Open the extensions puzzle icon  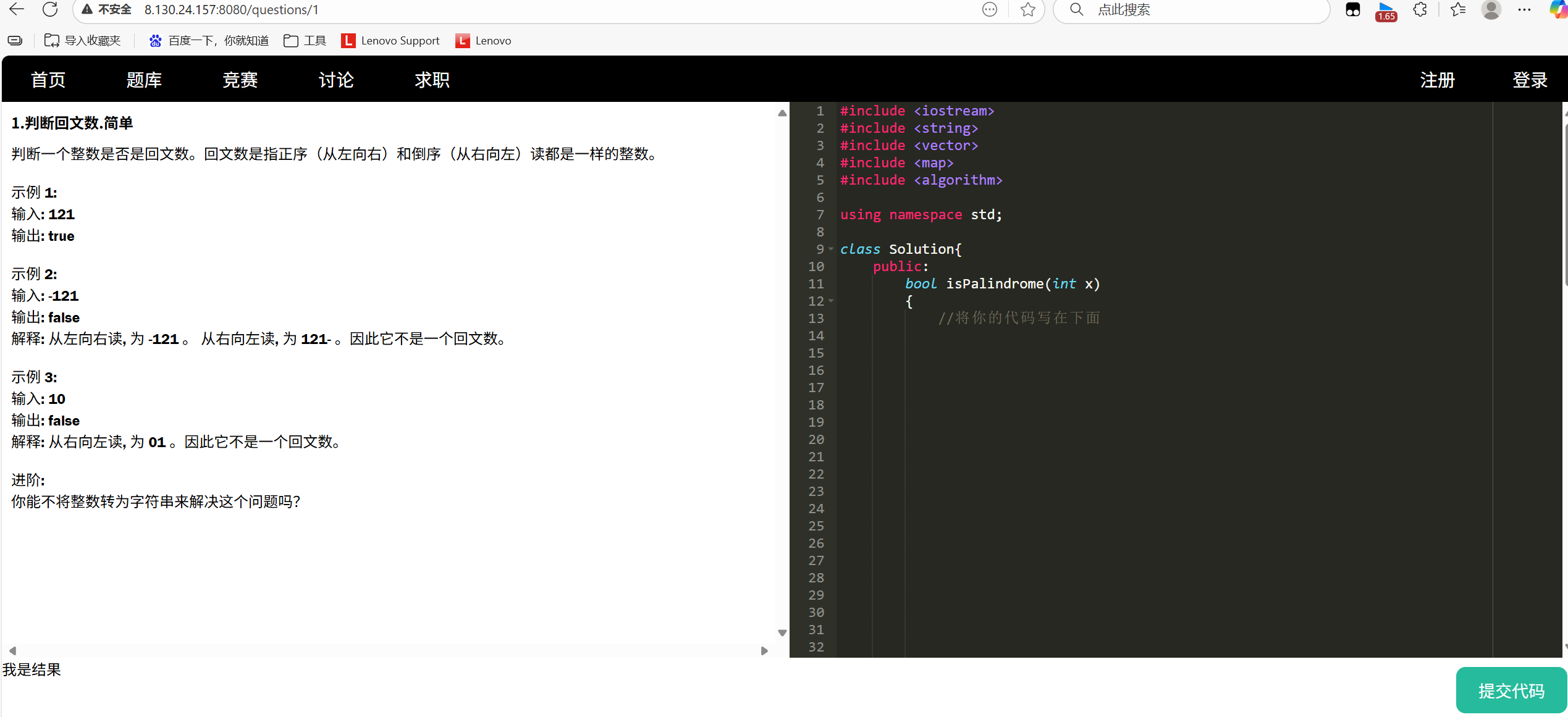click(x=1420, y=9)
